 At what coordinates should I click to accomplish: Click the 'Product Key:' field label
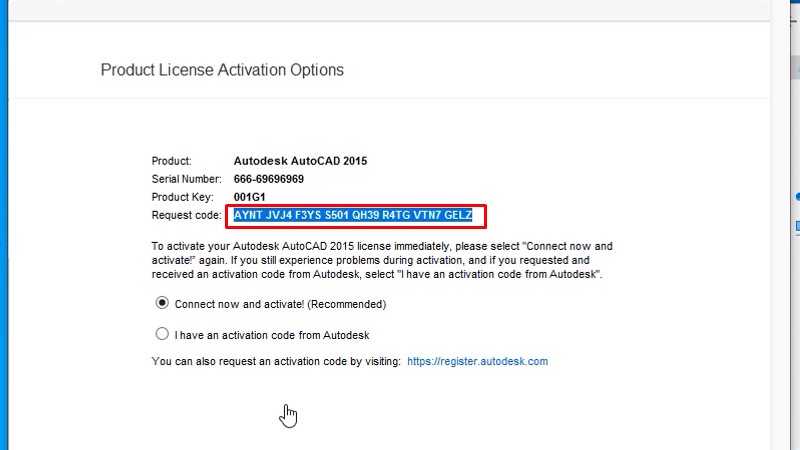(182, 197)
